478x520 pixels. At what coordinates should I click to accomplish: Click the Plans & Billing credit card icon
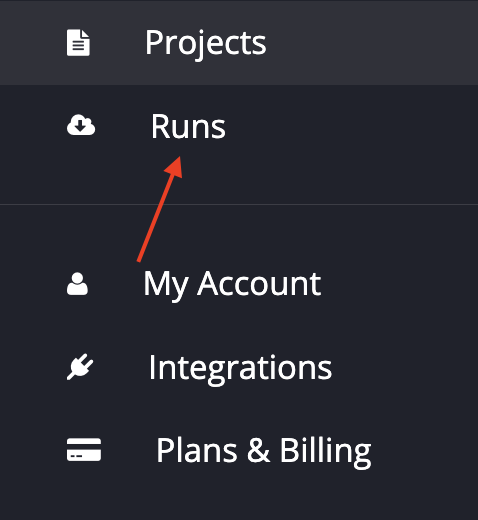84,450
